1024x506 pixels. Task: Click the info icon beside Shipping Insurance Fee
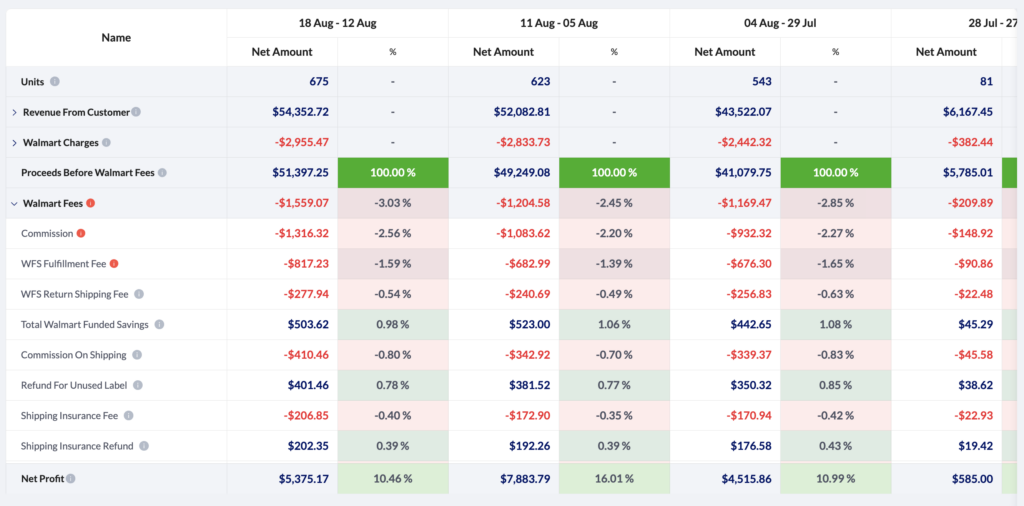point(129,415)
